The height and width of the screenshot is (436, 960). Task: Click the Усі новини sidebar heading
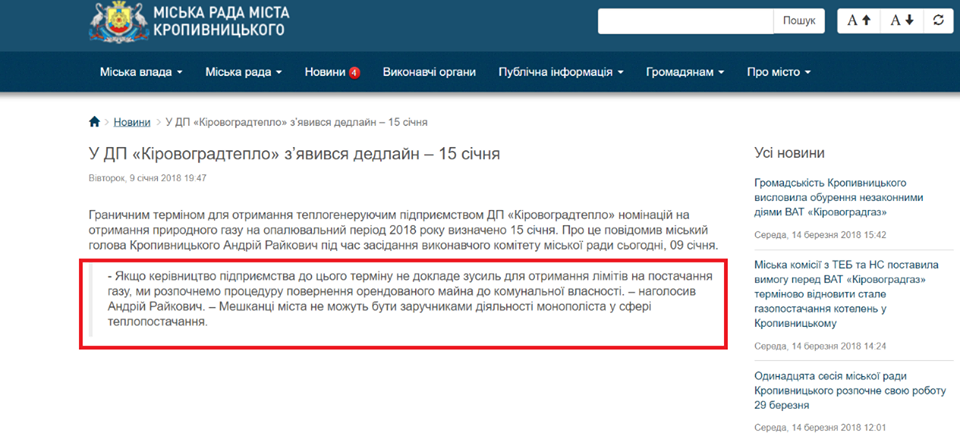point(789,153)
